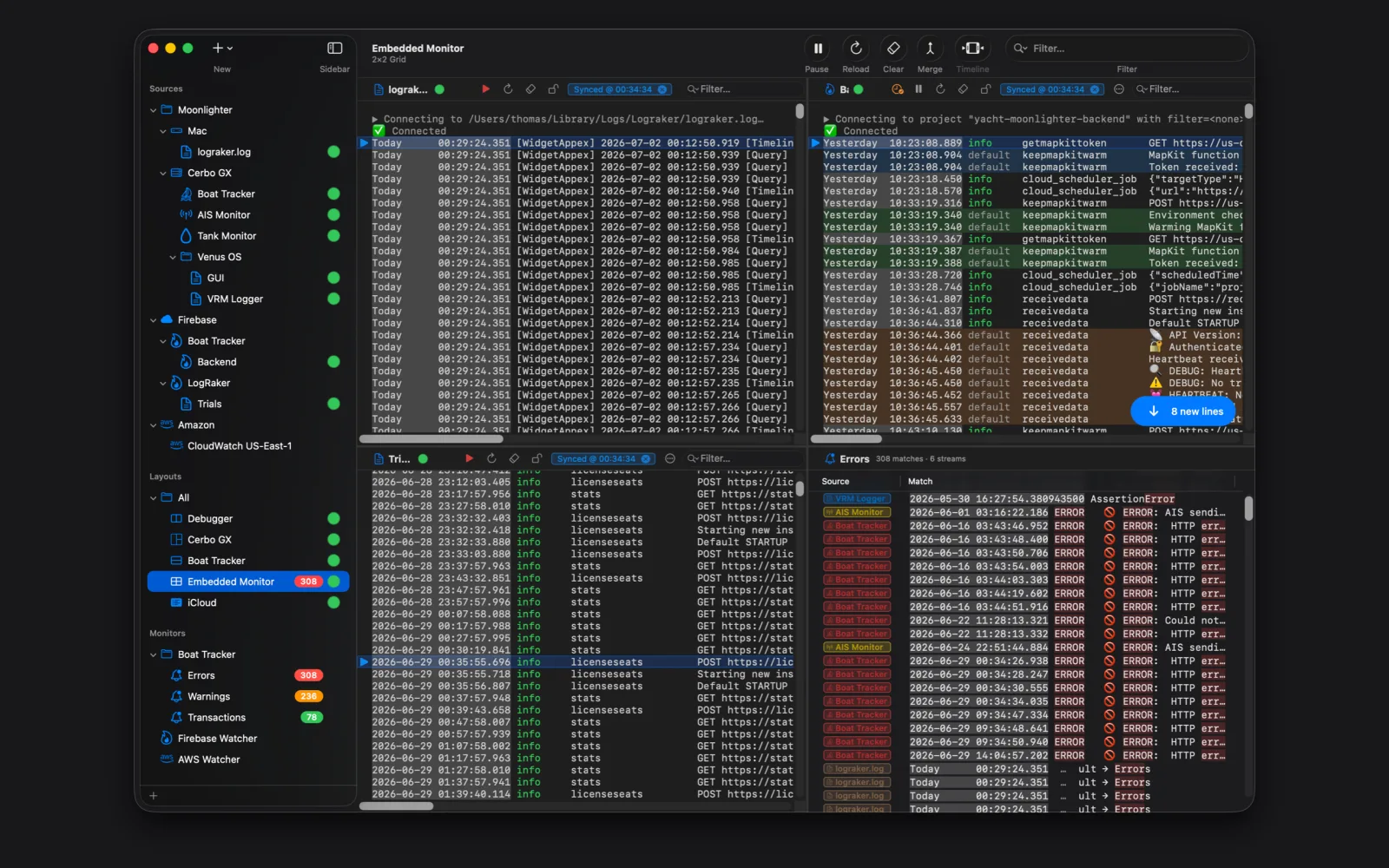Screen dimensions: 1389x868
Task: Pause all streams with the toolbar Pause button
Action: click(x=817, y=49)
